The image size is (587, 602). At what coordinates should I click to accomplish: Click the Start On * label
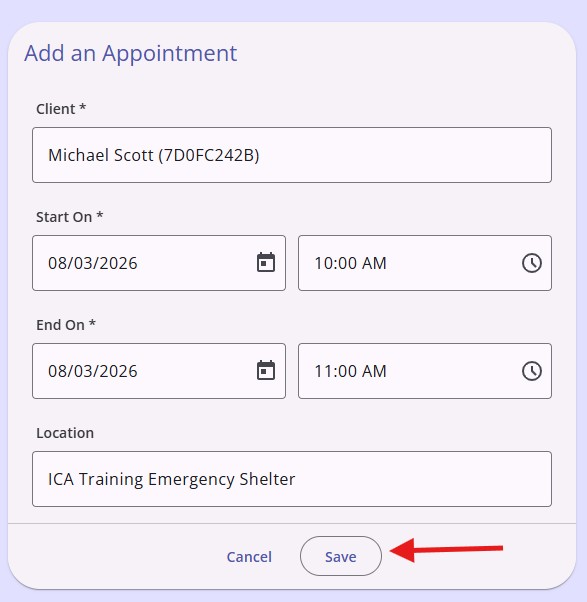69,217
